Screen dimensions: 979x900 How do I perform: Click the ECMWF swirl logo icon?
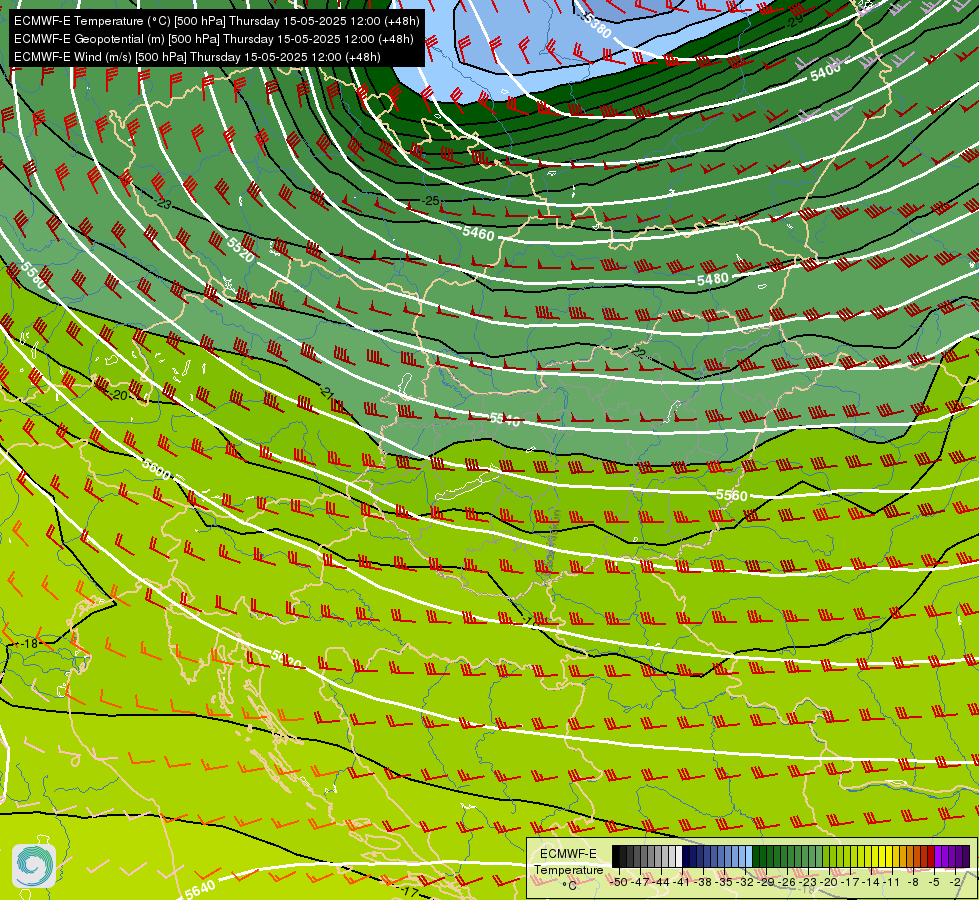click(34, 866)
